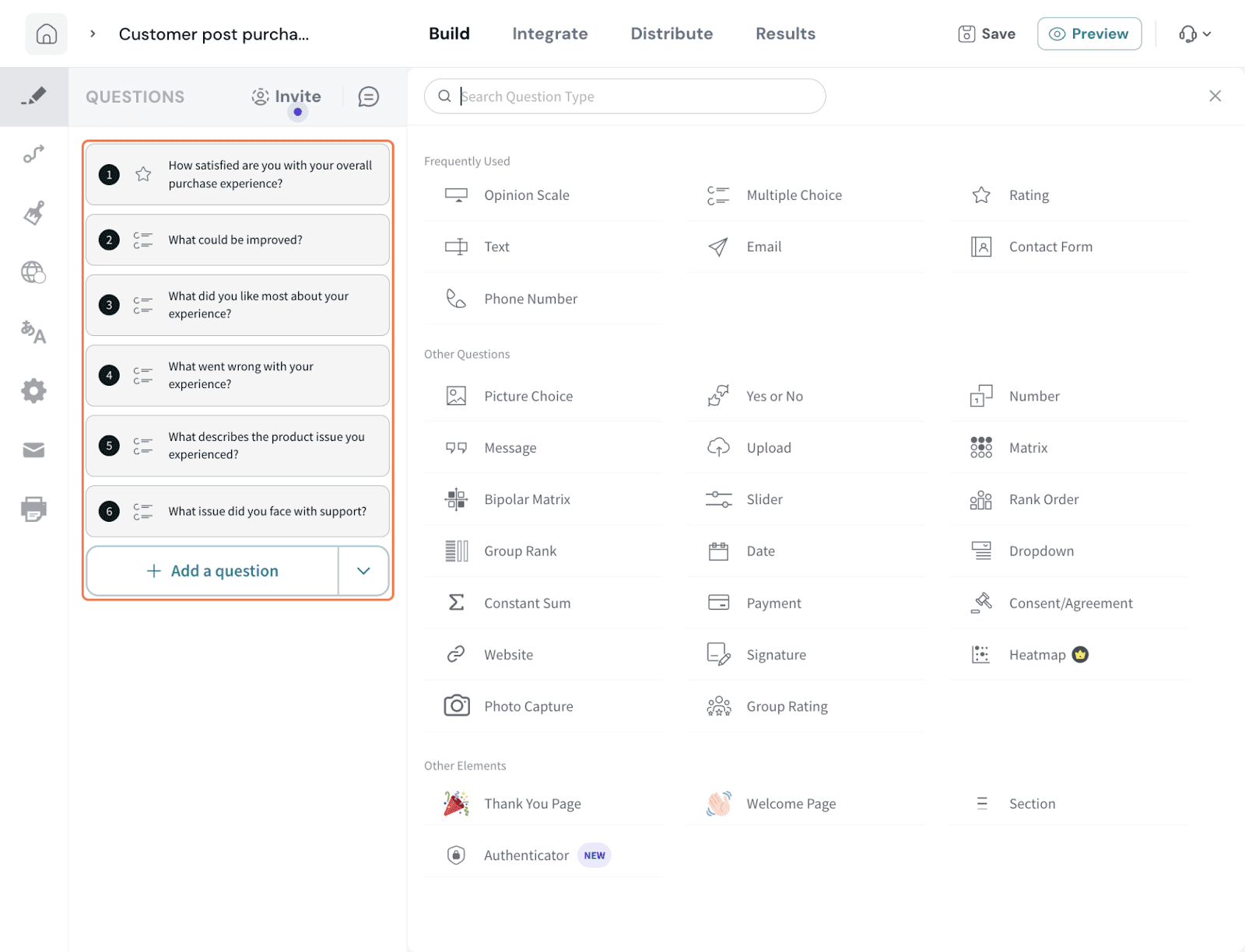Image resolution: width=1245 pixels, height=952 pixels.
Task: Open the logic flow icon in sidebar
Action: [x=33, y=154]
